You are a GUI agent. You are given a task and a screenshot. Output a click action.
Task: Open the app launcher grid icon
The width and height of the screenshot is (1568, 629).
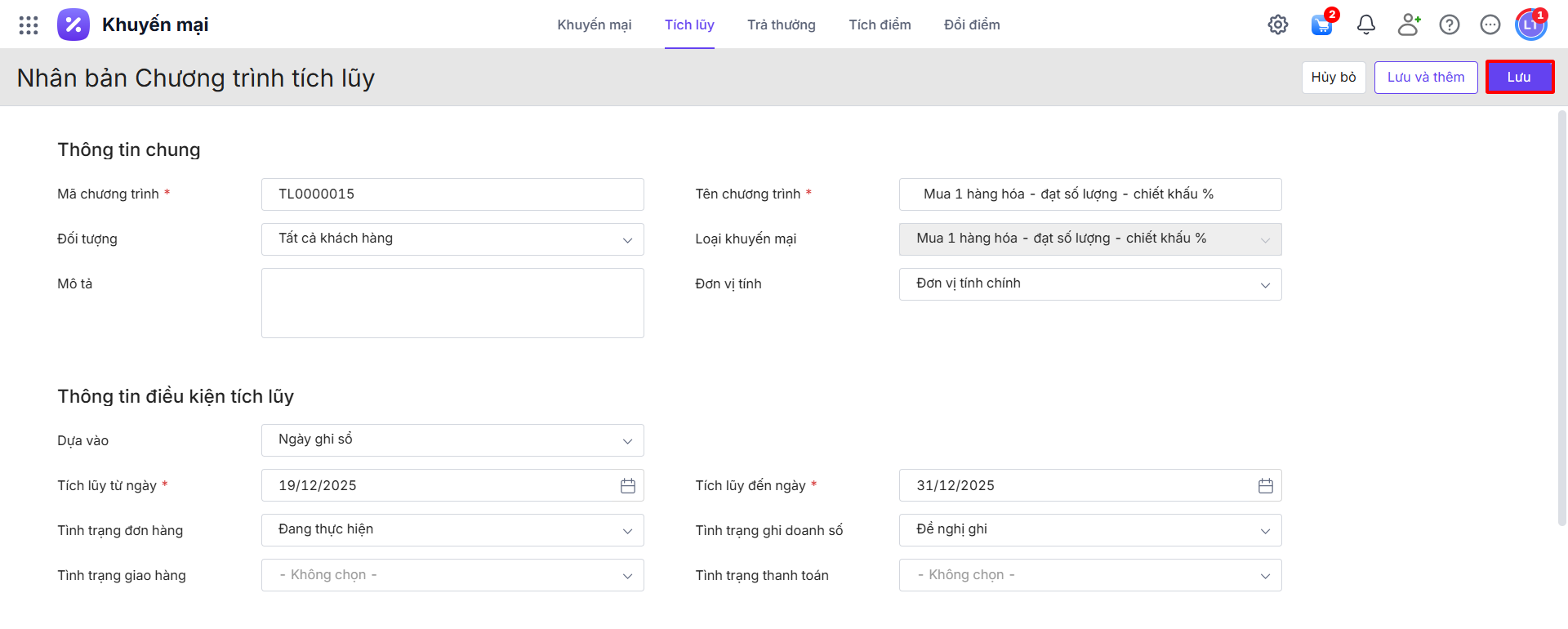pyautogui.click(x=29, y=25)
